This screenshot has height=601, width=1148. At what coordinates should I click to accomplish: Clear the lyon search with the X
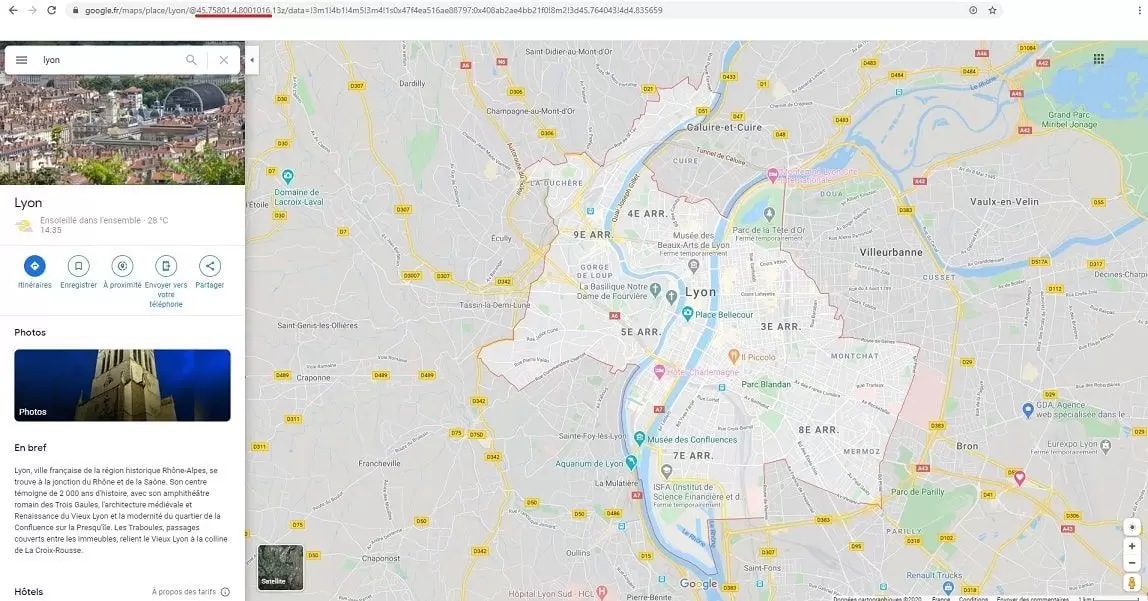(224, 60)
